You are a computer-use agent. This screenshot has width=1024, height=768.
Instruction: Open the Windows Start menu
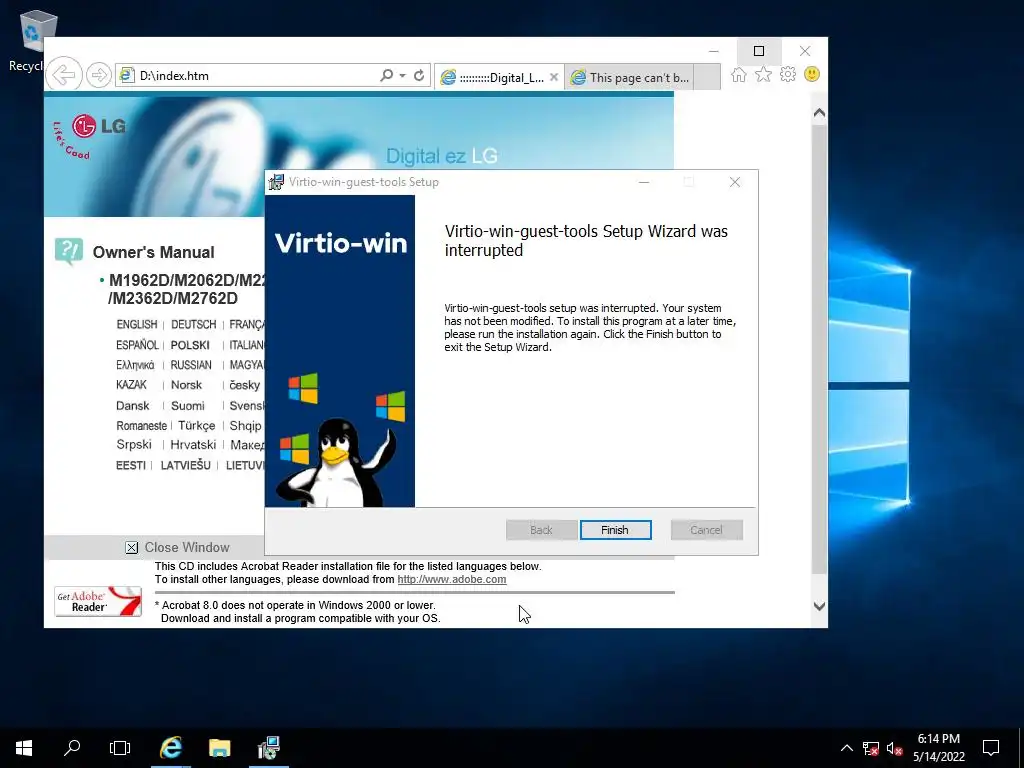[24, 748]
